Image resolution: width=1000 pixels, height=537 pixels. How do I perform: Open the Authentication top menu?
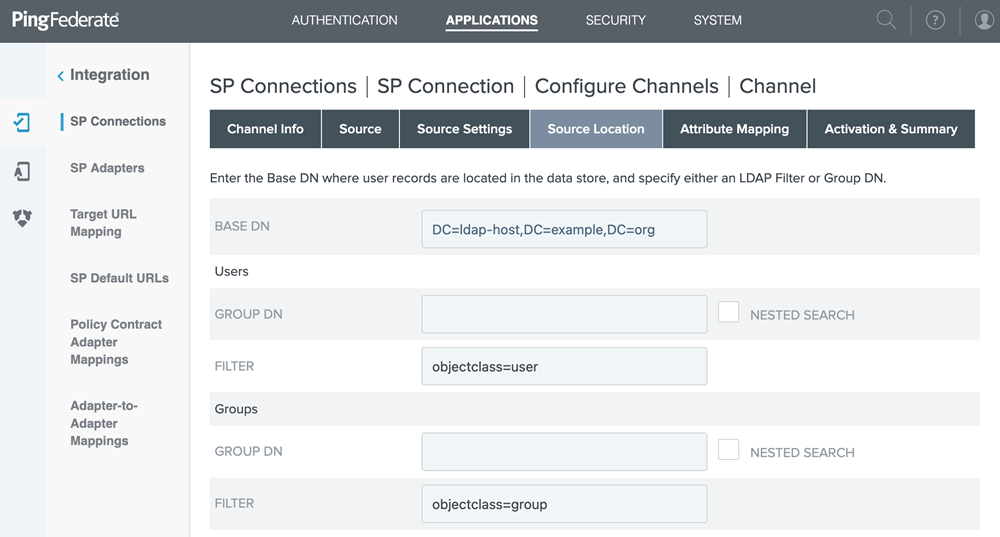(x=344, y=20)
